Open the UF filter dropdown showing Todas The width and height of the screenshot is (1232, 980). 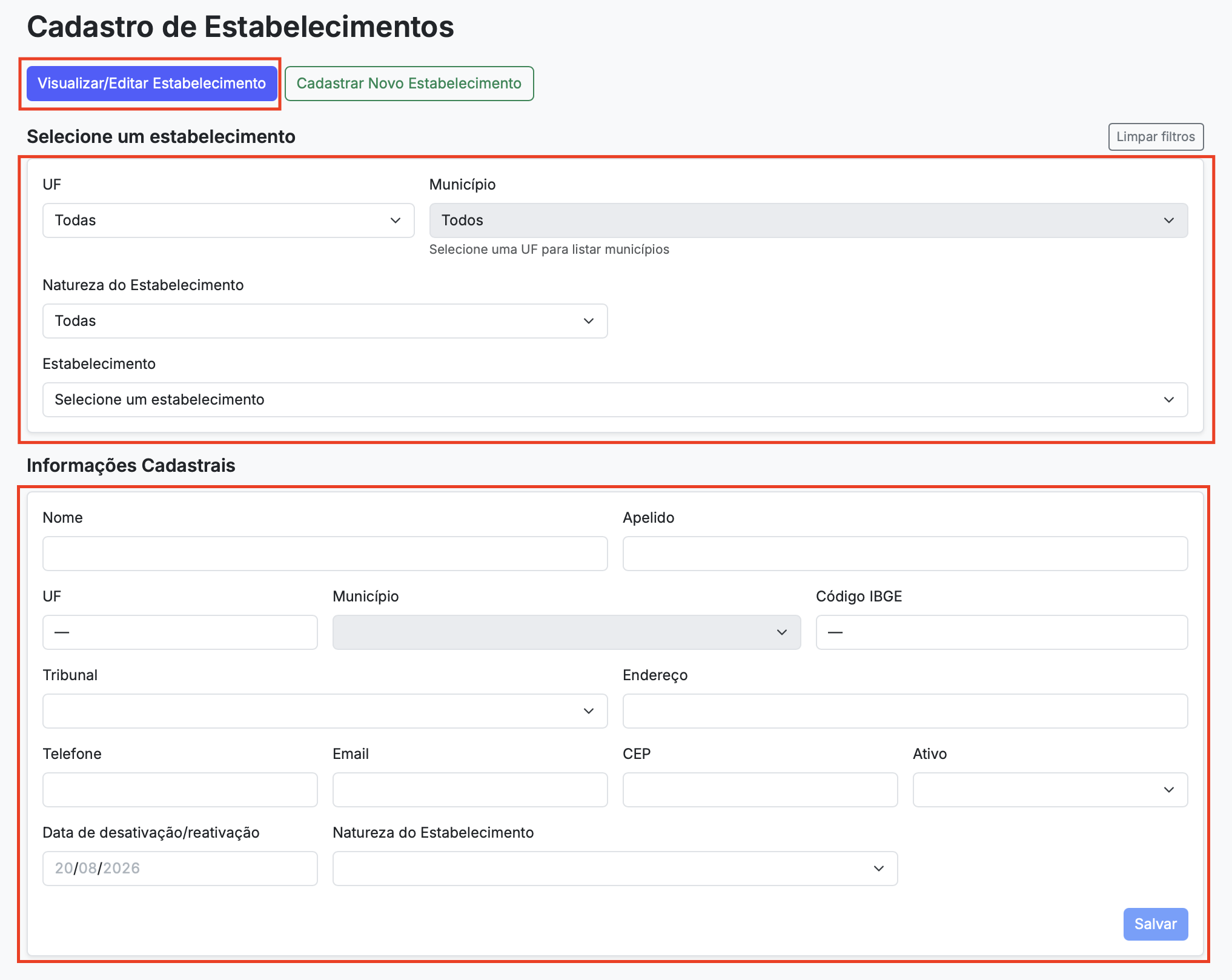[228, 220]
